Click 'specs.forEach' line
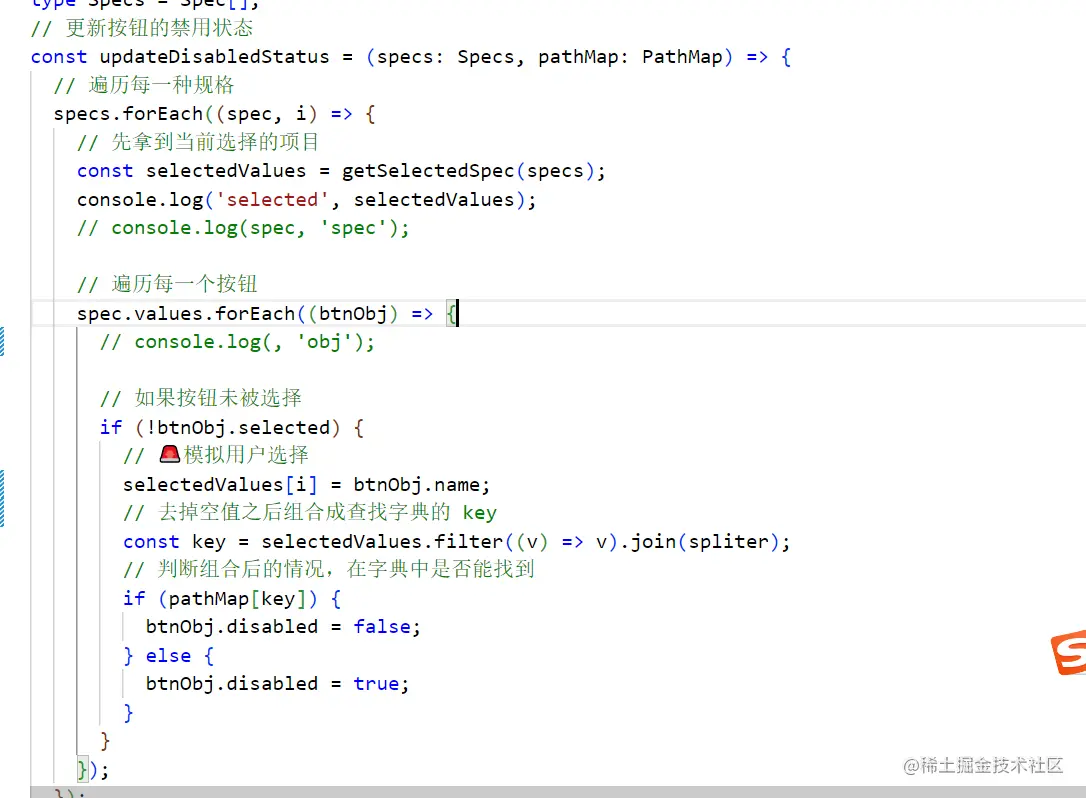 pos(215,114)
